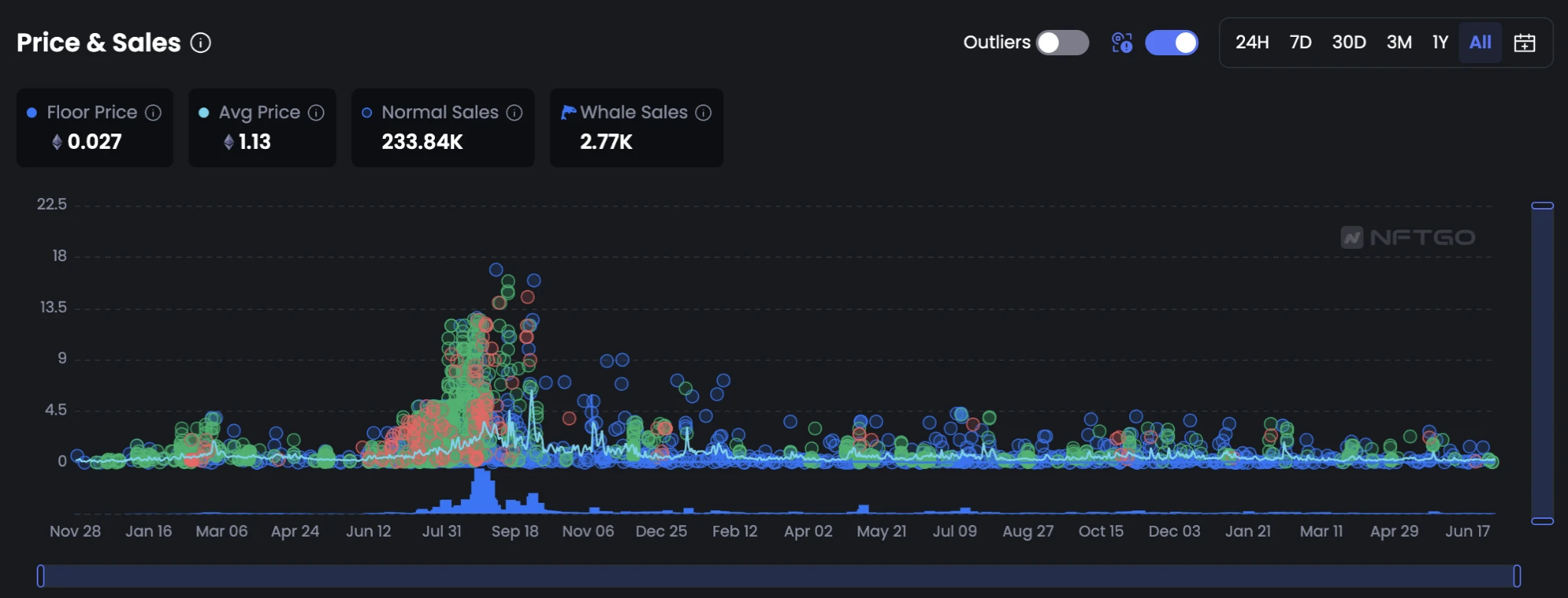
Task: Choose the 1Y time range
Action: click(1440, 43)
